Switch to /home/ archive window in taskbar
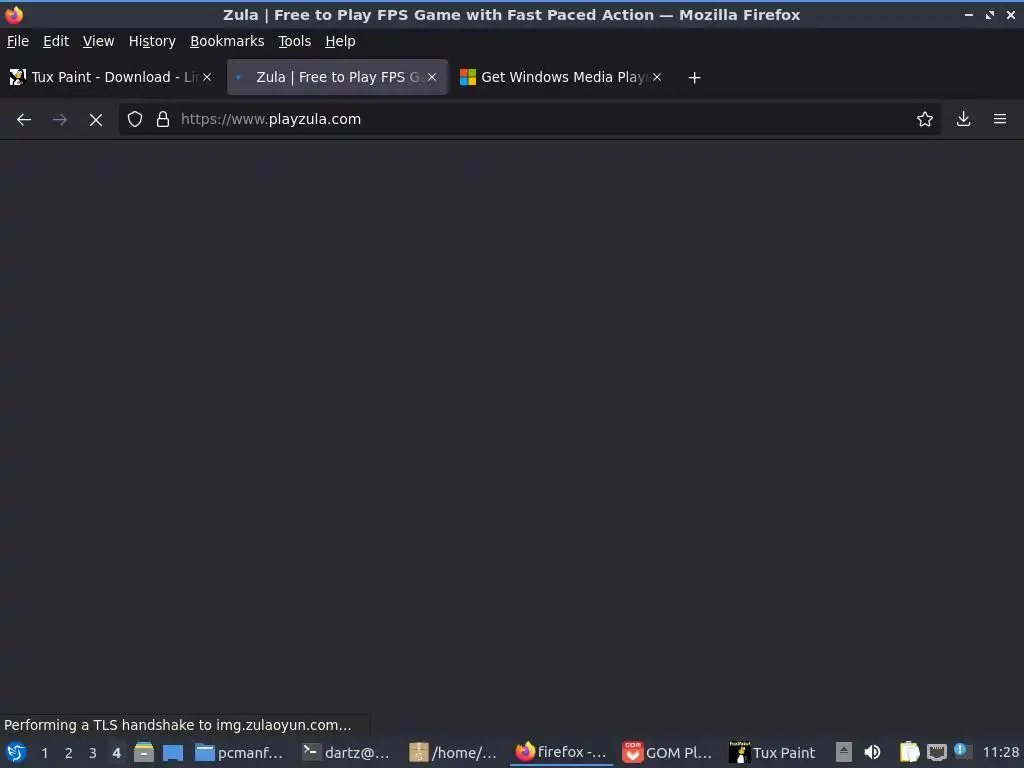Screen dimensions: 1024x768 453,752
